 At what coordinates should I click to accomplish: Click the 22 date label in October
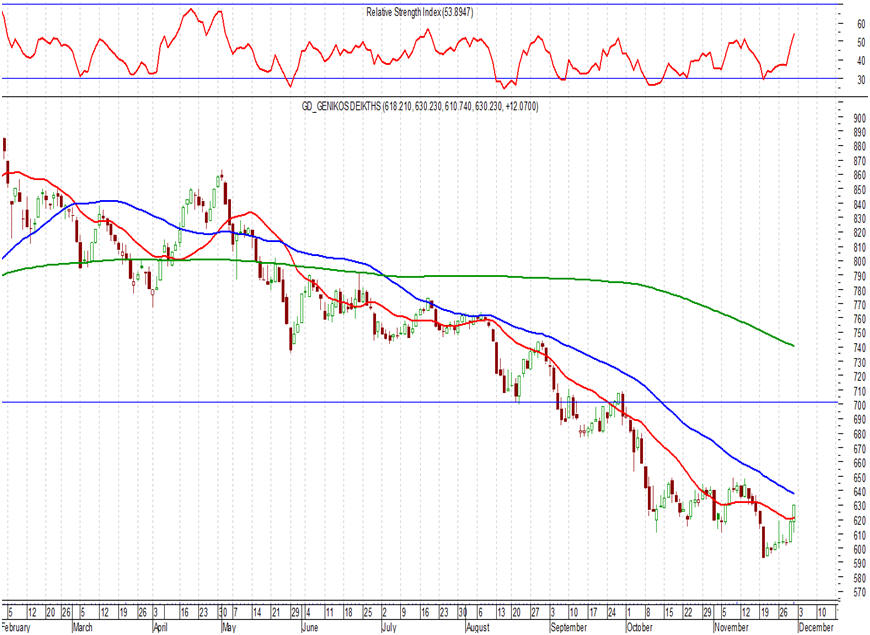pos(688,612)
